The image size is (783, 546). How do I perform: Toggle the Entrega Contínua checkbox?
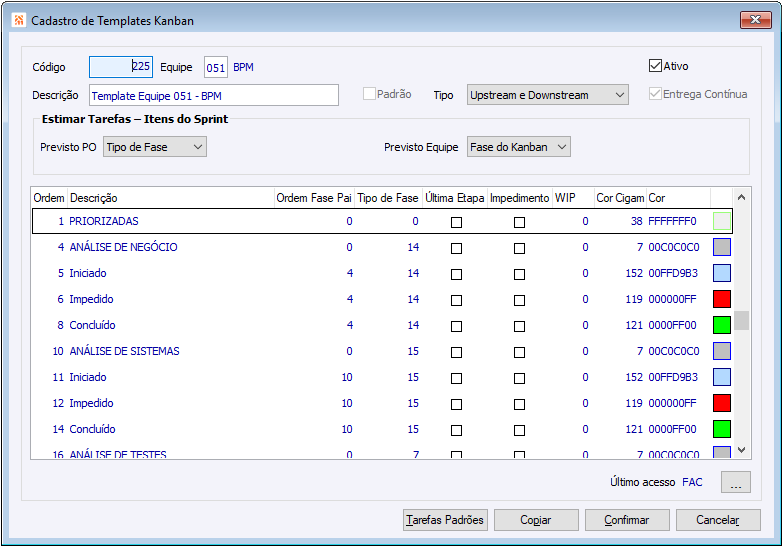(655, 94)
